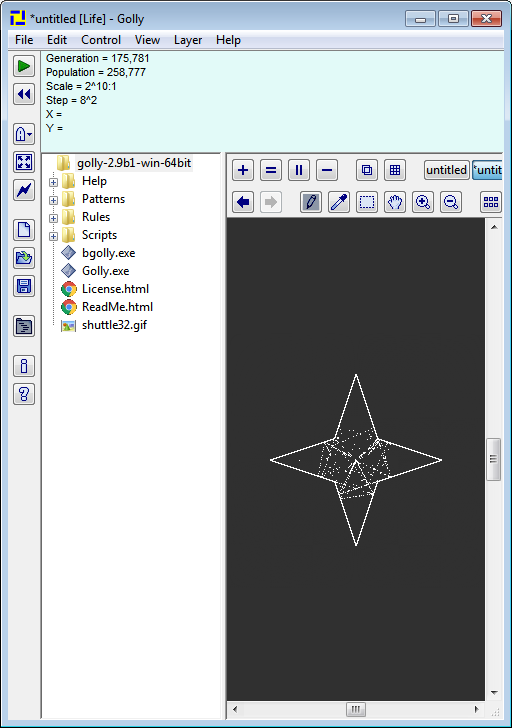Toggle tiled layers grid icon
Screen dimensions: 512x728
395,170
